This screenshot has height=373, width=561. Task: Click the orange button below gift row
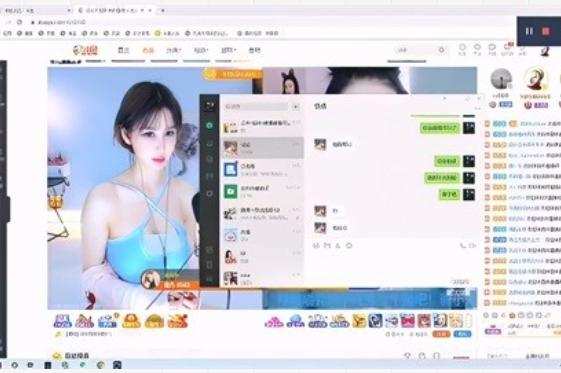tap(441, 334)
